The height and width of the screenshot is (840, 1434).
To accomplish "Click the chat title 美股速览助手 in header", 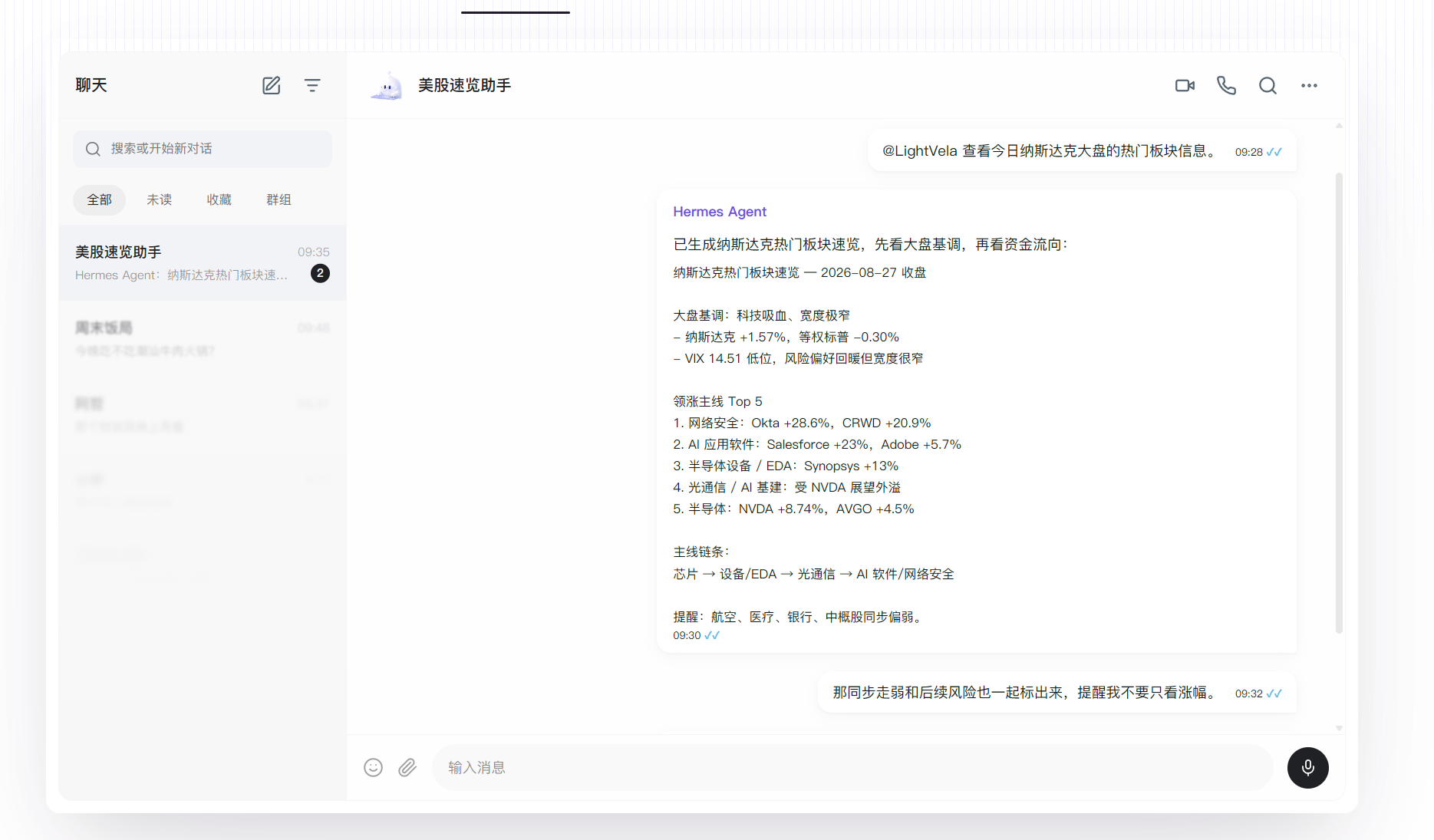I will [464, 85].
